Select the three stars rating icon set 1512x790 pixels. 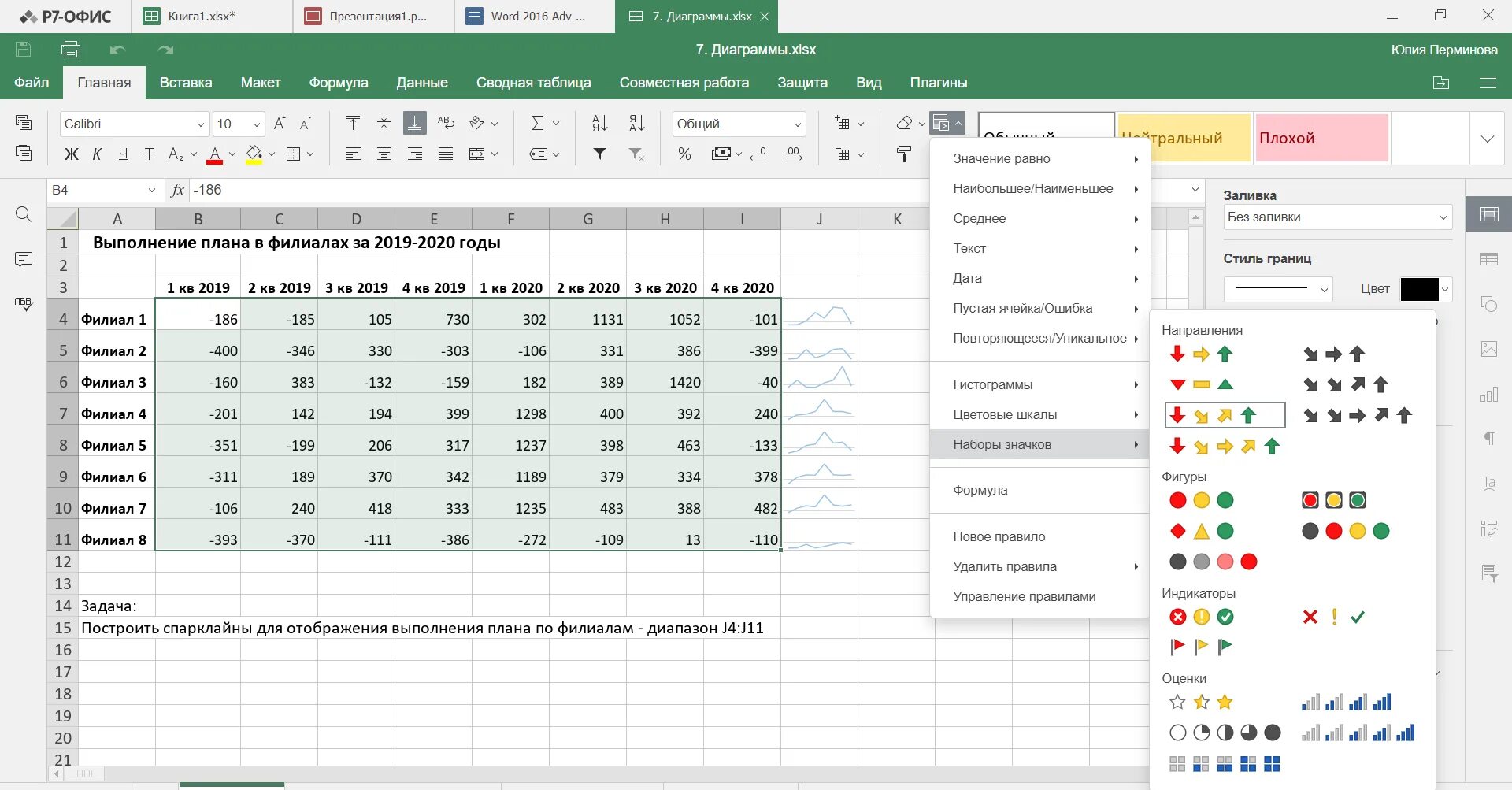pyautogui.click(x=1201, y=702)
